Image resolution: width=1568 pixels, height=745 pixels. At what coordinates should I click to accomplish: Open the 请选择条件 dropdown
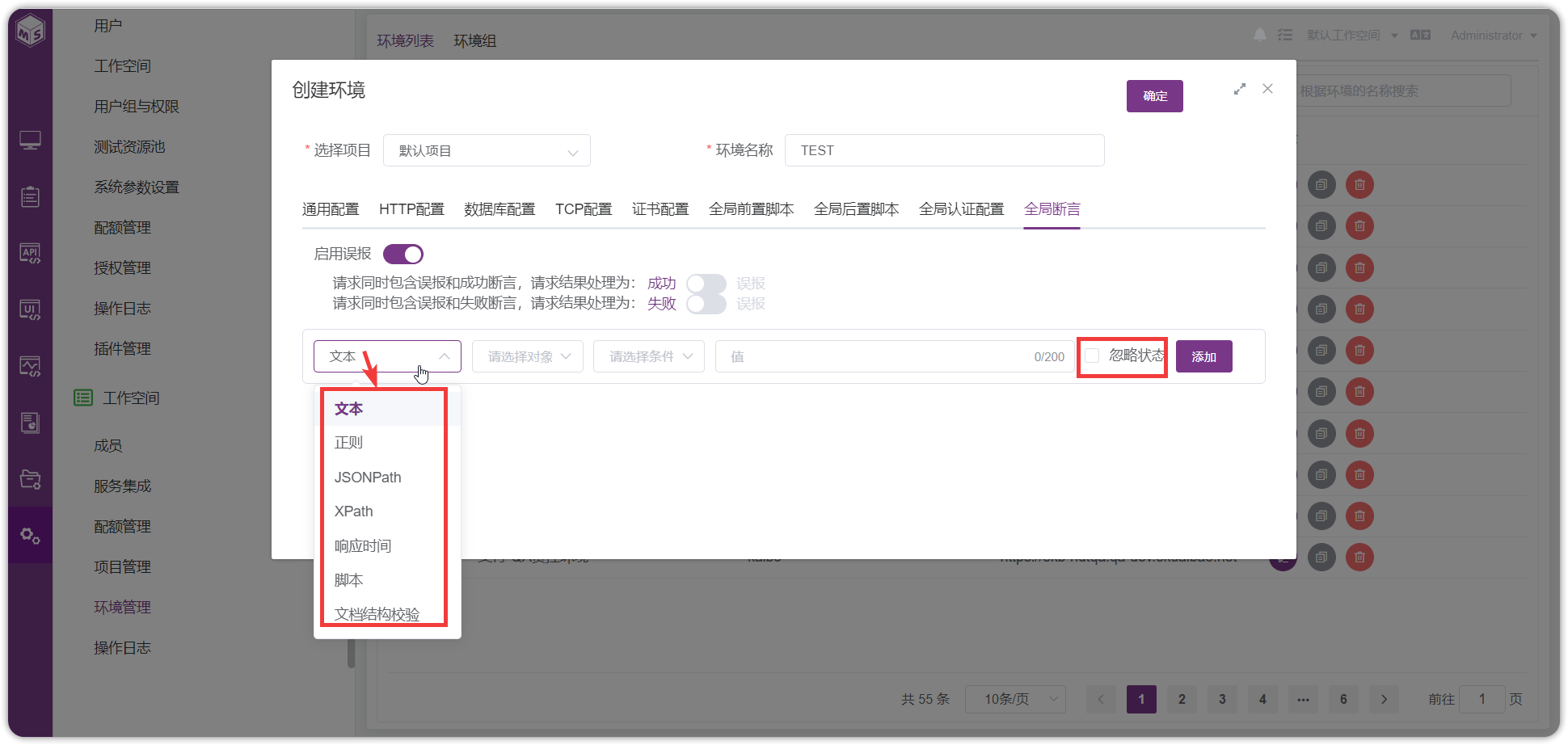click(649, 356)
